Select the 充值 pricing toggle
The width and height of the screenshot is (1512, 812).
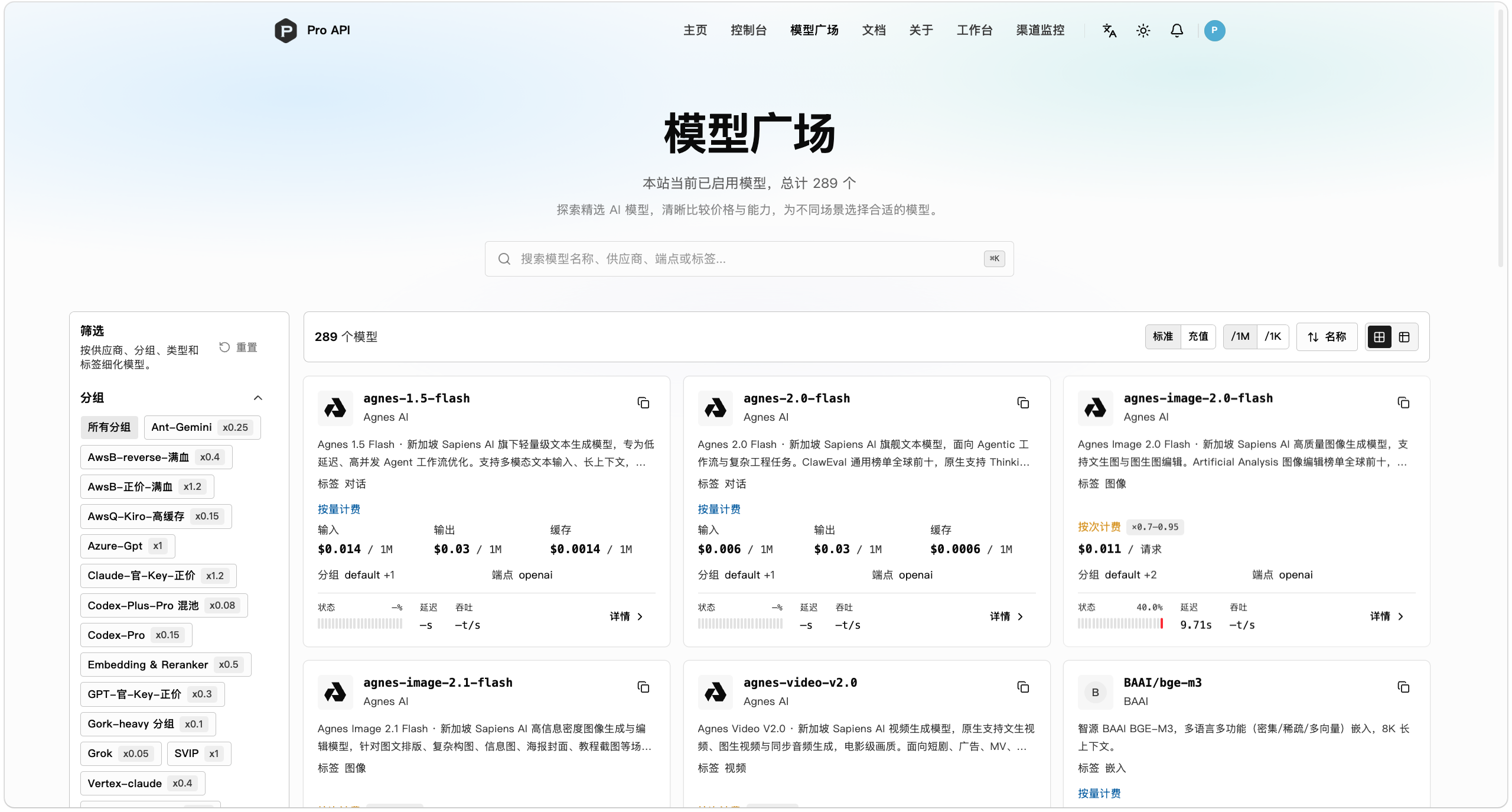1198,337
